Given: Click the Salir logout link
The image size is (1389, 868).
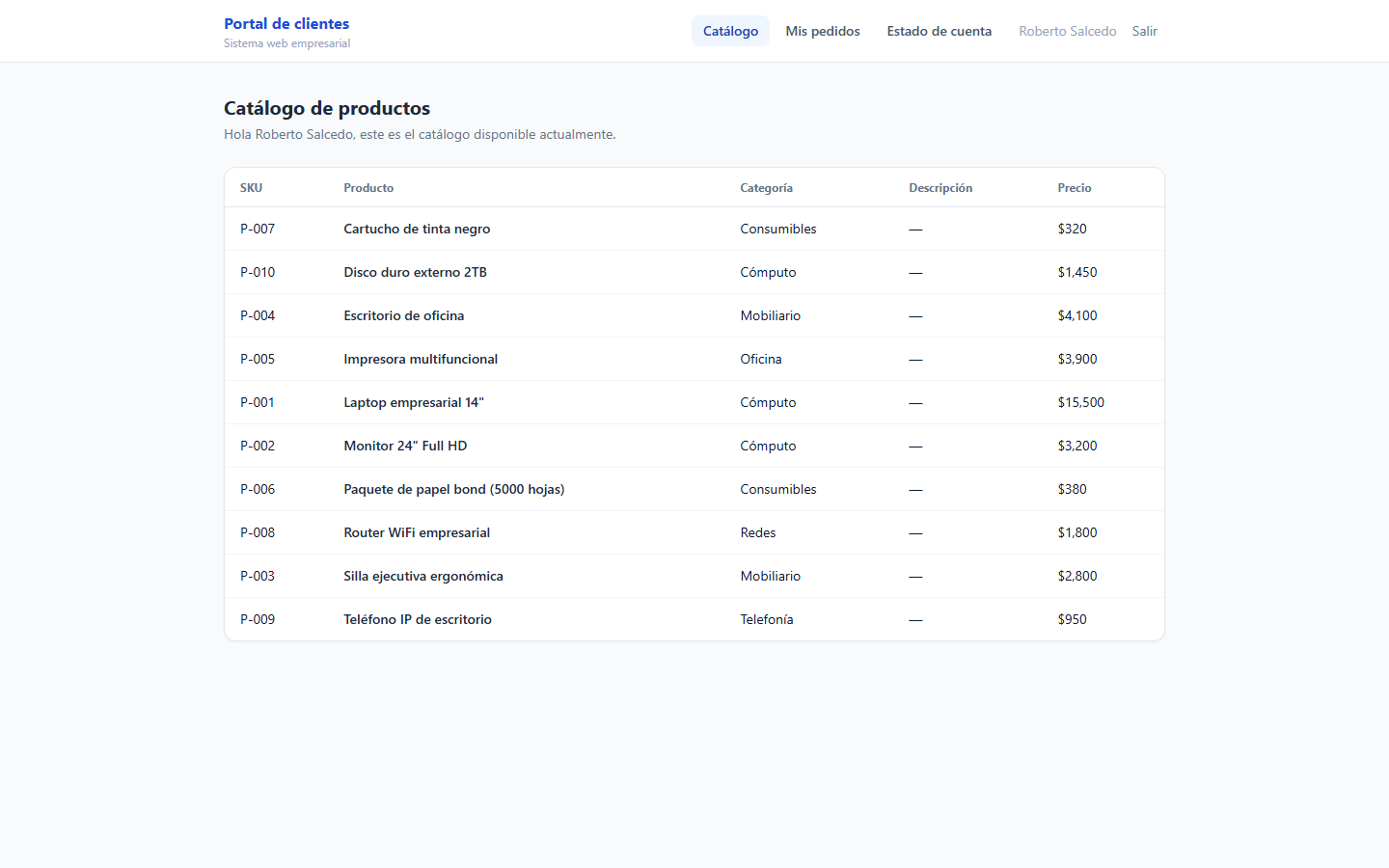Looking at the screenshot, I should tap(1145, 31).
